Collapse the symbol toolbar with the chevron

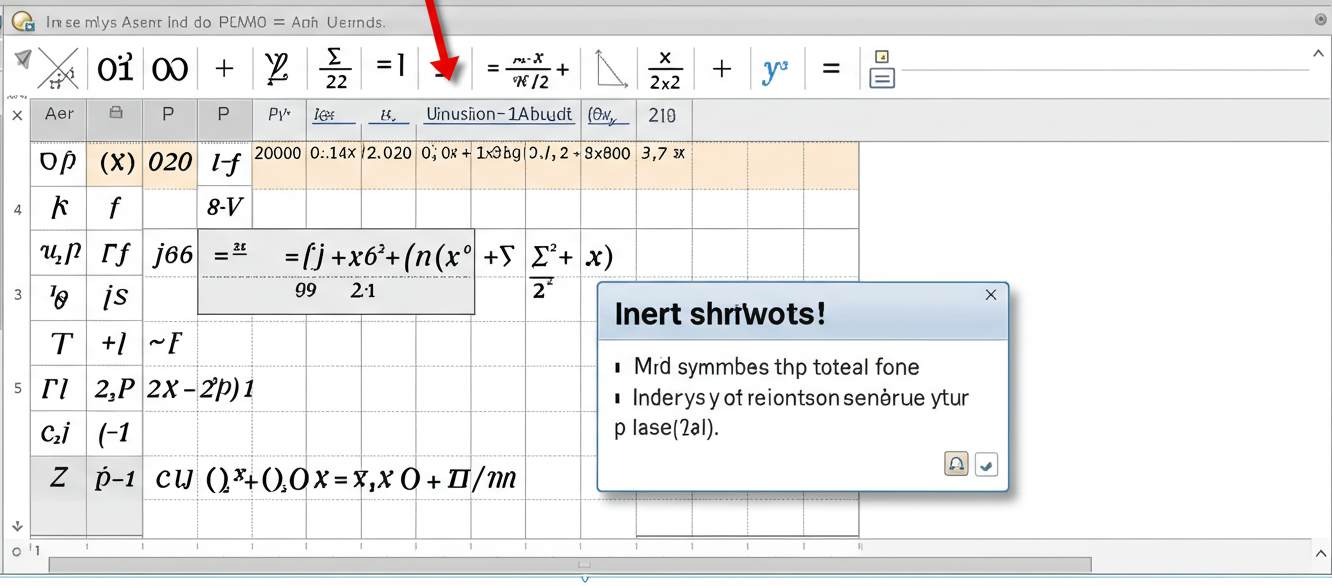(1319, 54)
